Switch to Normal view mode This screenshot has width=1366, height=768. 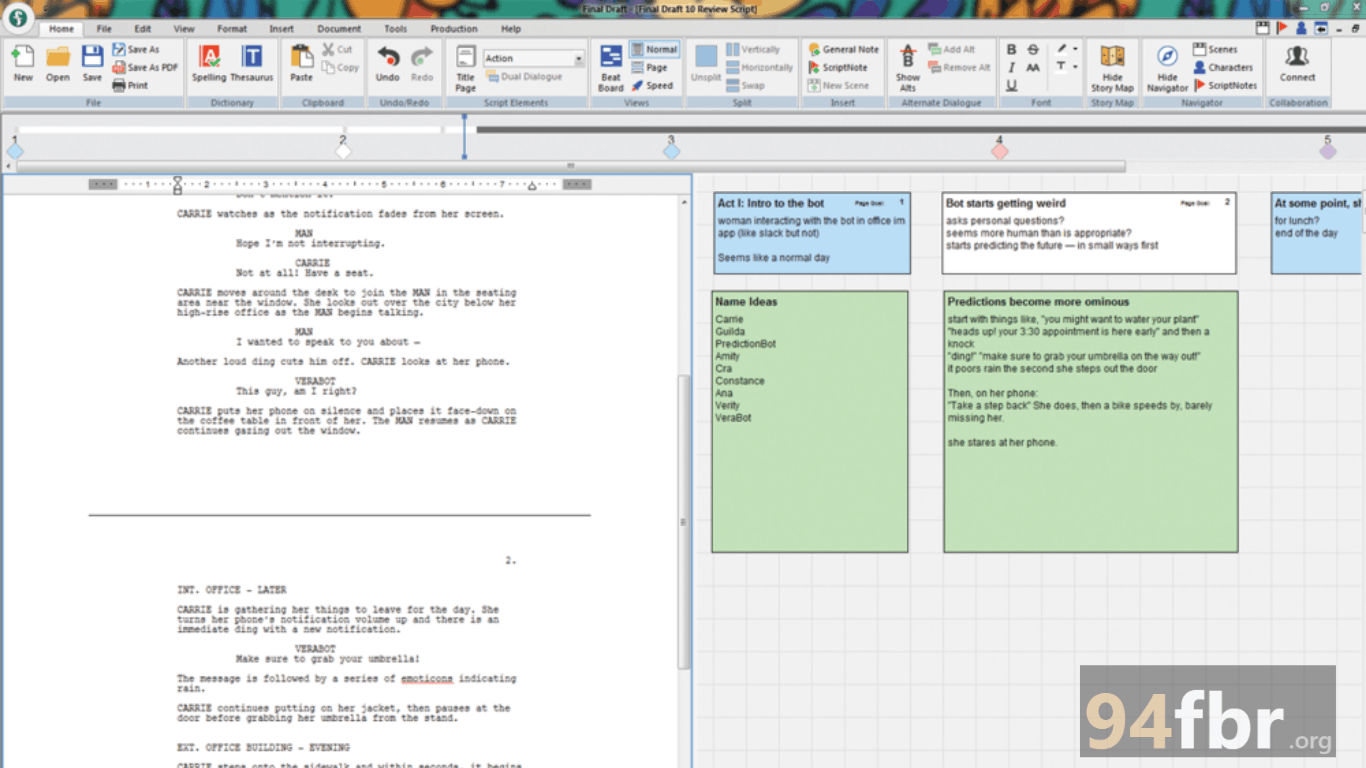(x=654, y=49)
